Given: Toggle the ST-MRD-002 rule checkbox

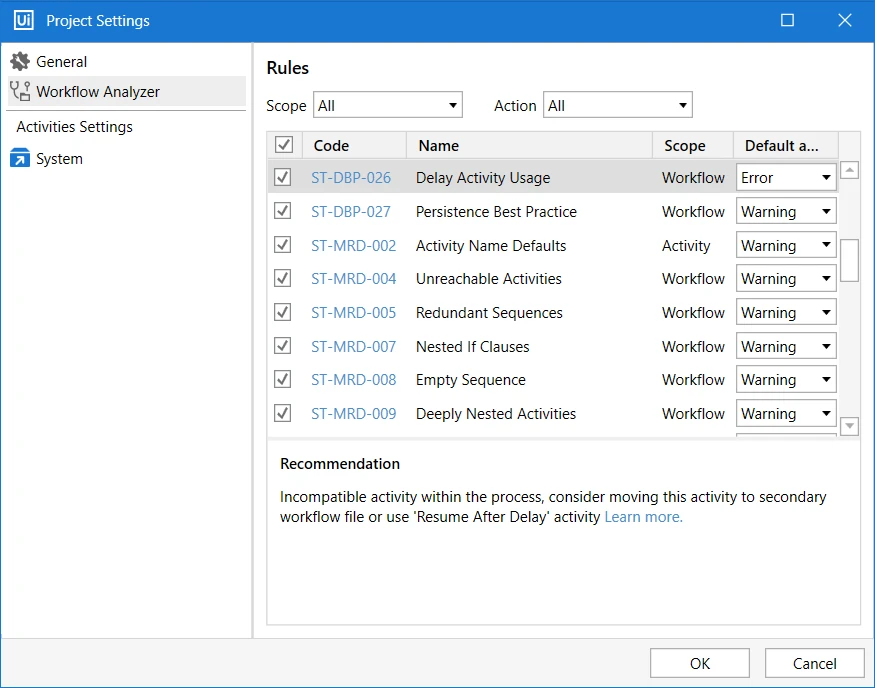Looking at the screenshot, I should coord(282,244).
